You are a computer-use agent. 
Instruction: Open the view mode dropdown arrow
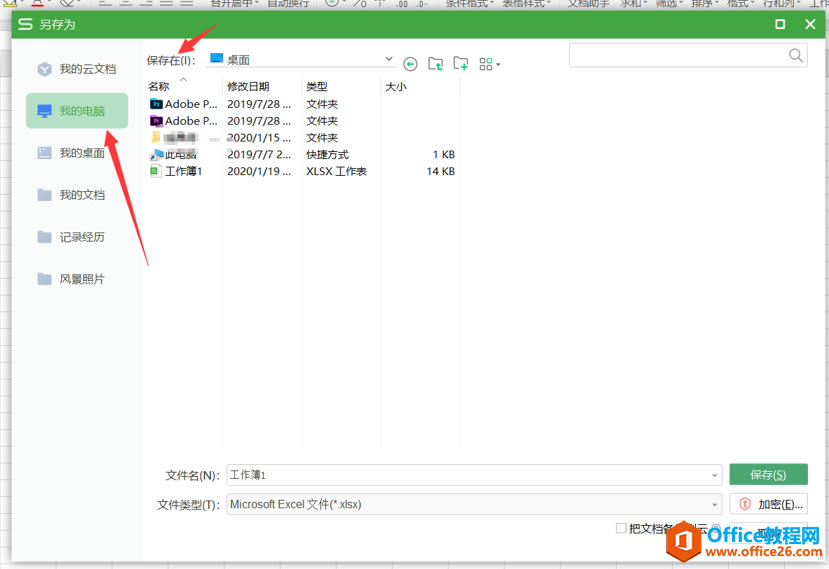point(498,65)
